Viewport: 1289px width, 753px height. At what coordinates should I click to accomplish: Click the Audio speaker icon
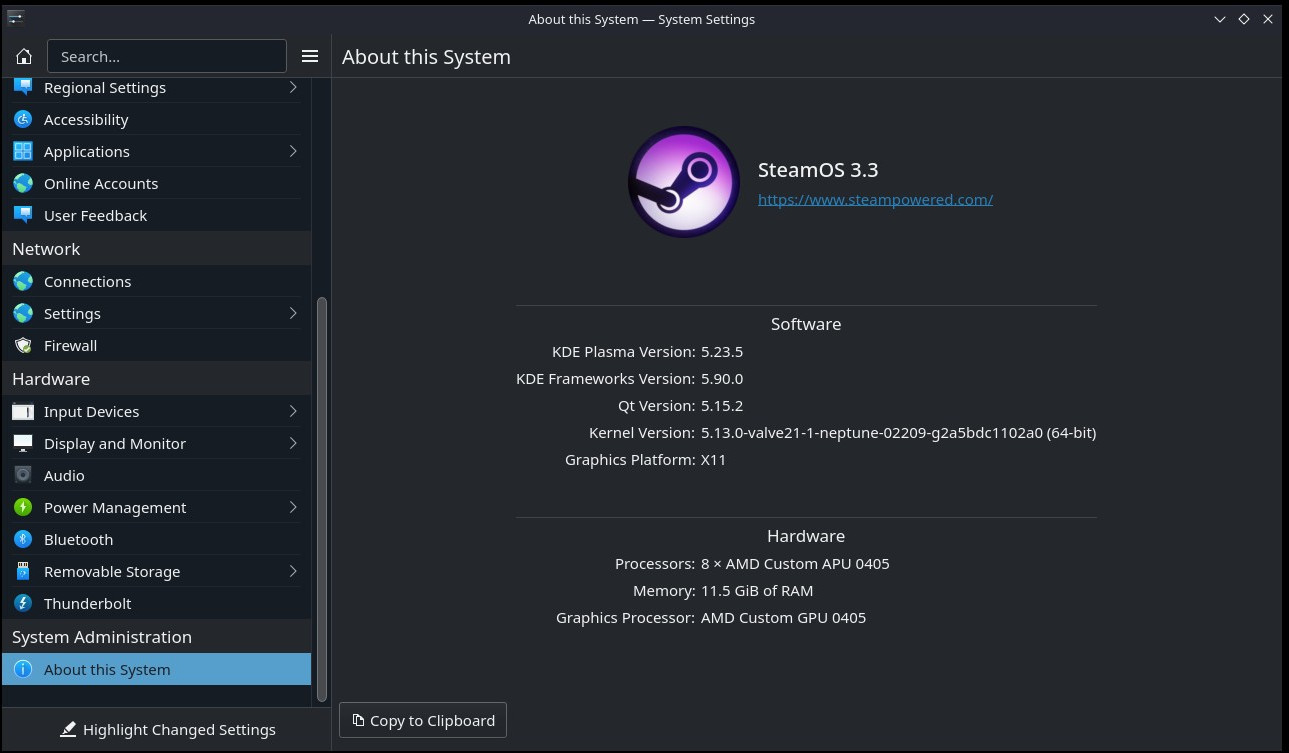point(23,475)
